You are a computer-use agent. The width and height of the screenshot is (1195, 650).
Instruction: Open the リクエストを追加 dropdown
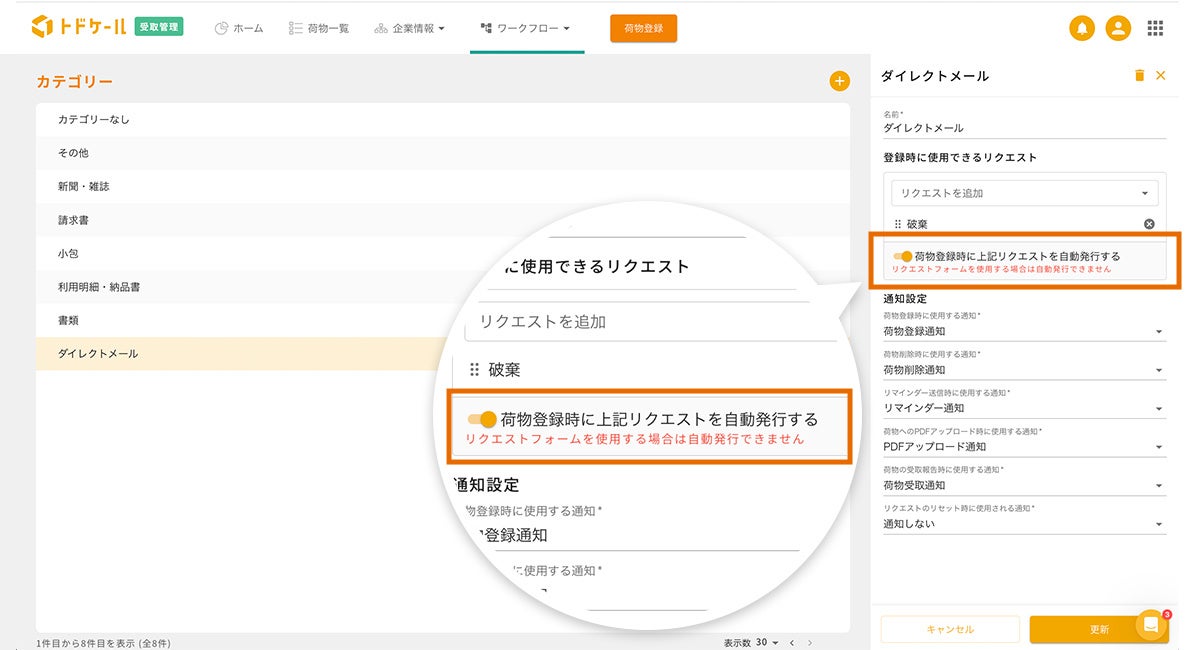tap(1024, 193)
